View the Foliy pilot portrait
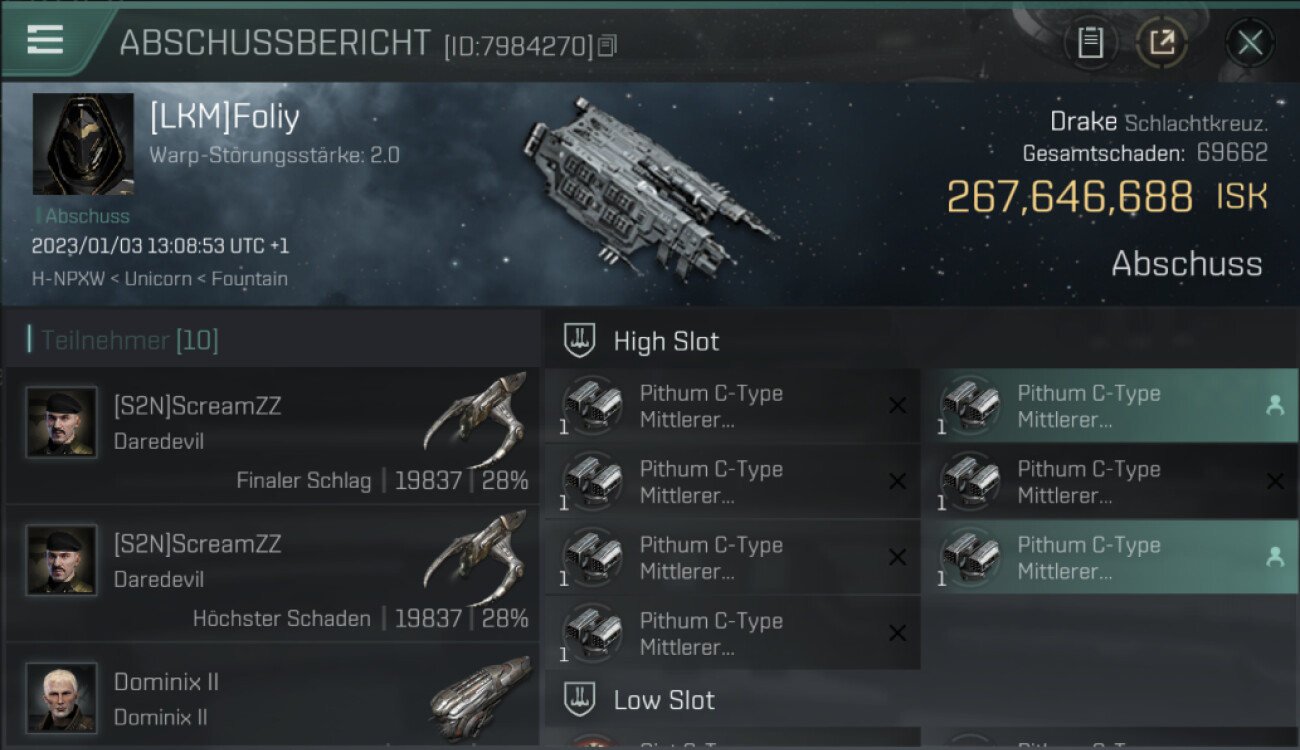 point(83,144)
